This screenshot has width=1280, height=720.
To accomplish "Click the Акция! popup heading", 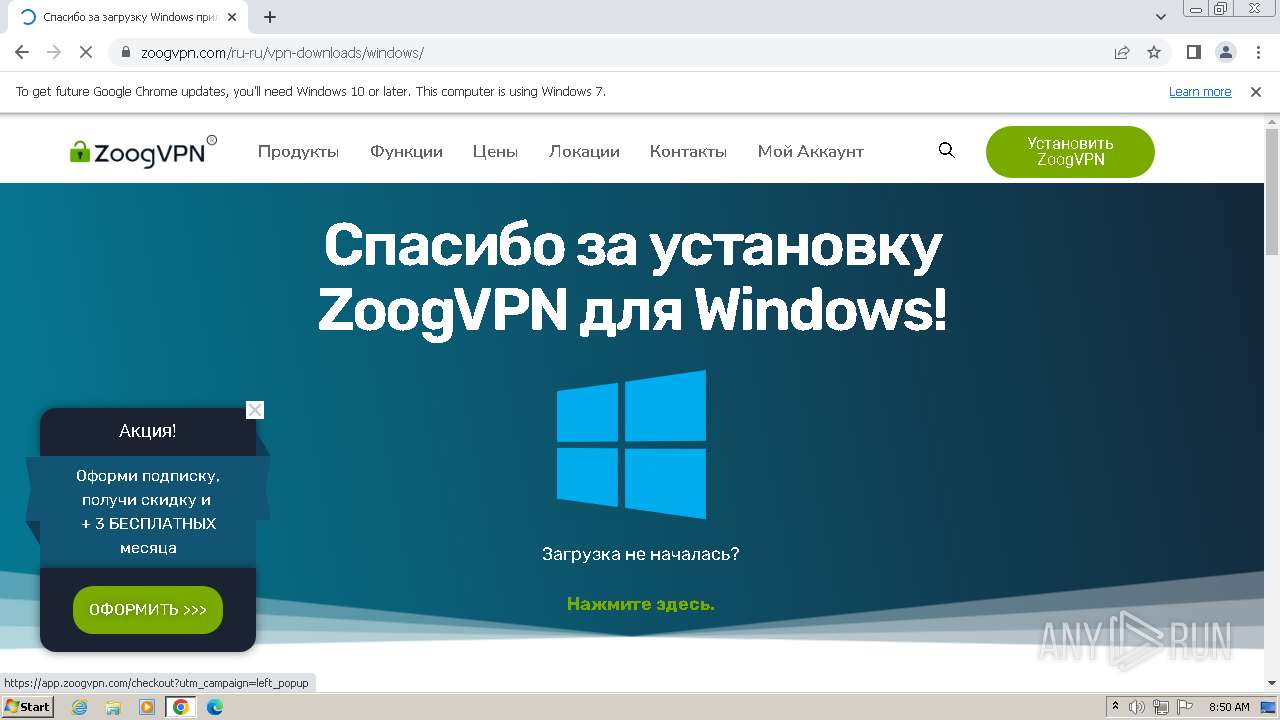I will coord(148,431).
